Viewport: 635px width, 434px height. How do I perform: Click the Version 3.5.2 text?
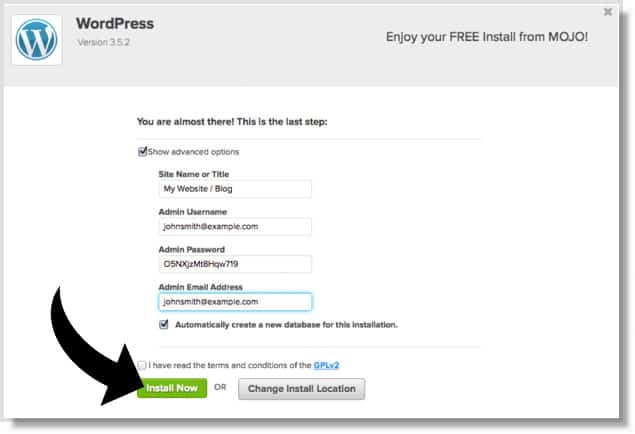click(104, 43)
